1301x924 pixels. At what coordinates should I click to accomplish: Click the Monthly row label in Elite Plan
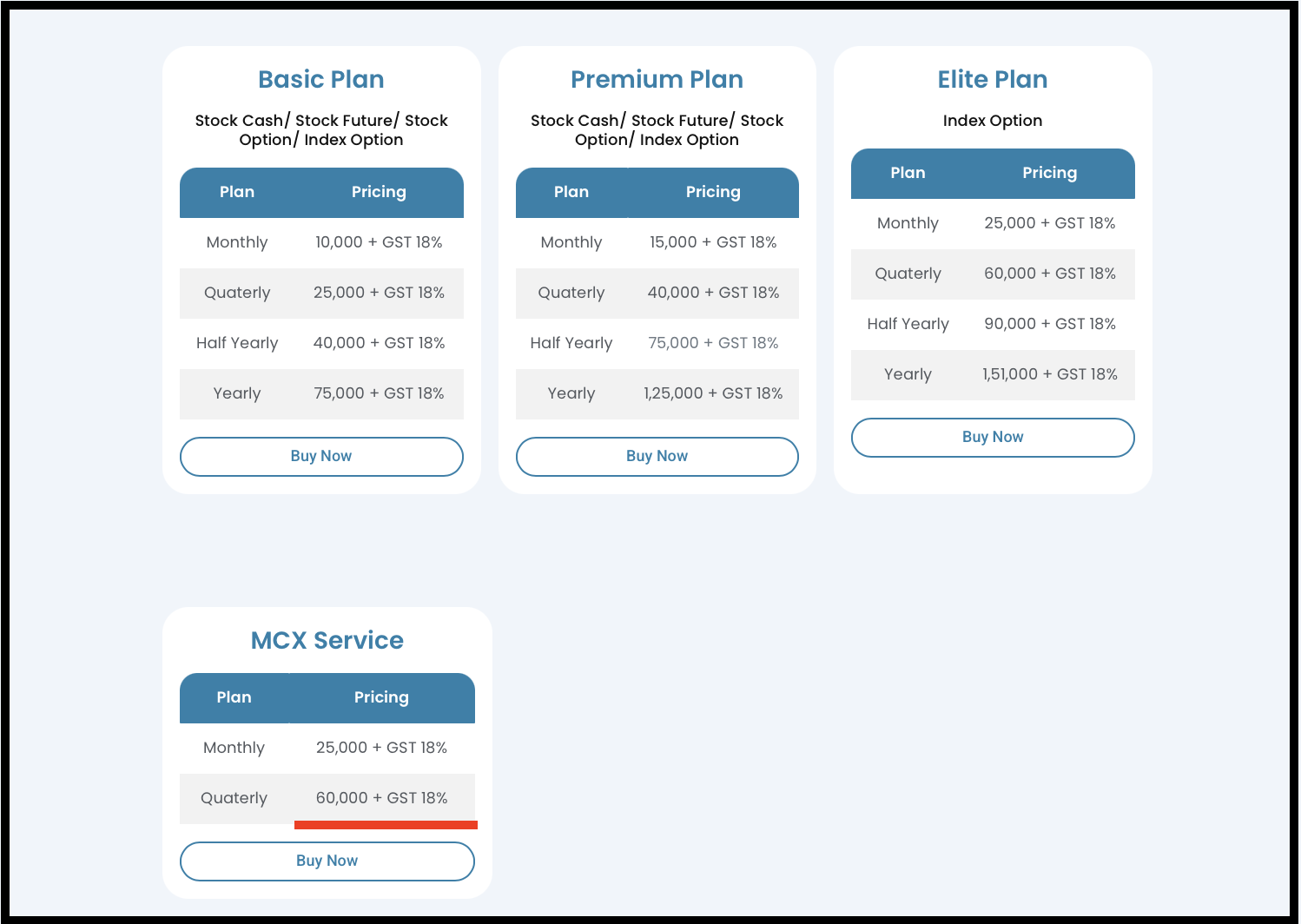pos(908,223)
